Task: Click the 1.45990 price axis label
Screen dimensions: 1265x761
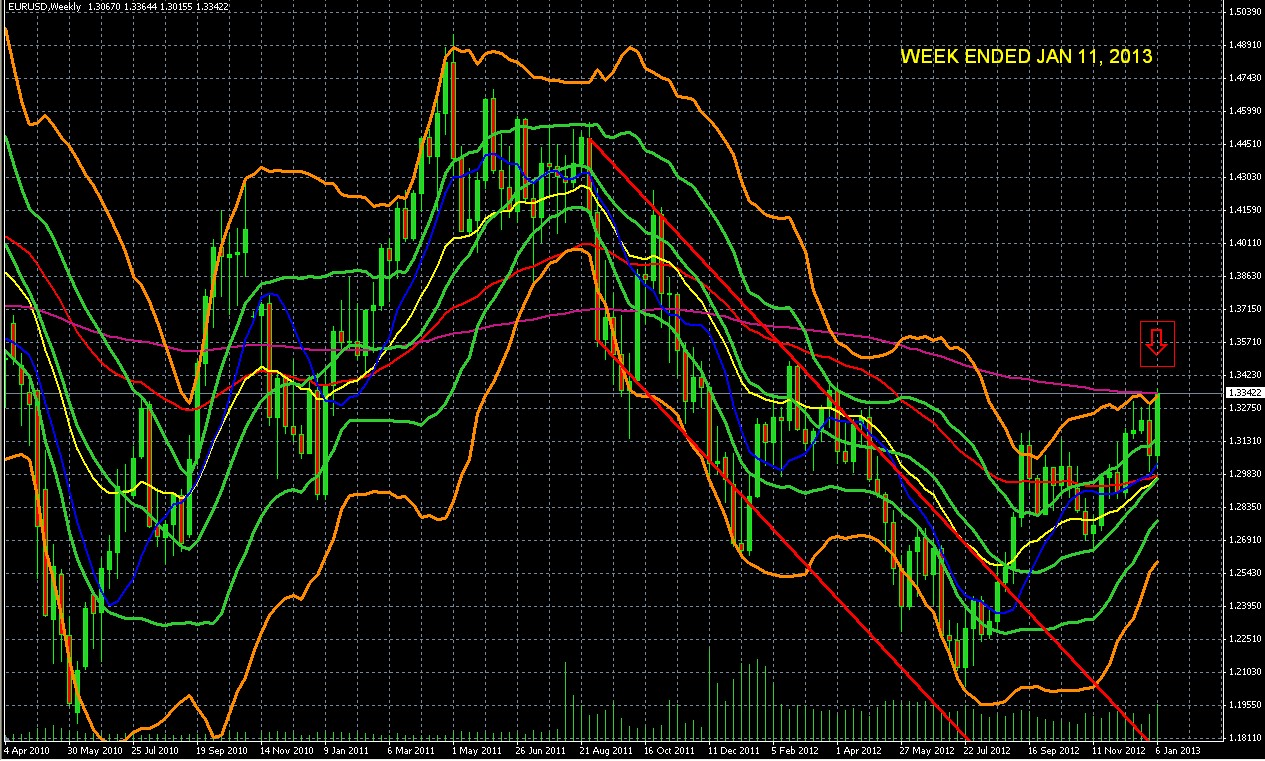Action: click(x=1244, y=111)
